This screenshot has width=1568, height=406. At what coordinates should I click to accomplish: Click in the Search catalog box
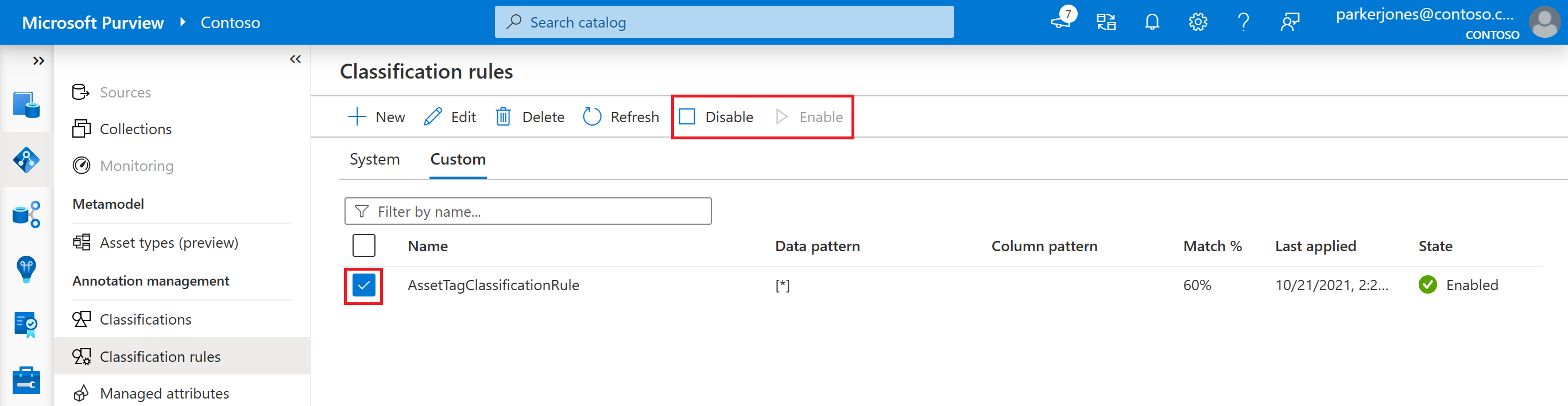click(724, 22)
